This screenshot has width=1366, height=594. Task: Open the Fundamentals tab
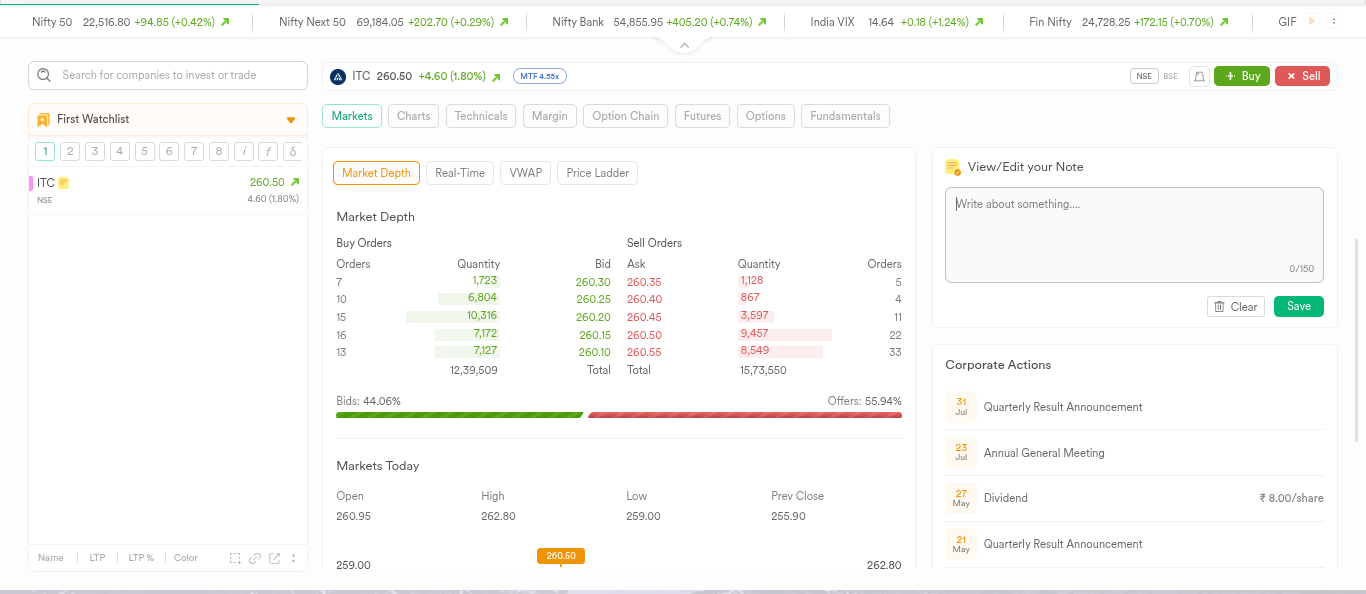845,116
